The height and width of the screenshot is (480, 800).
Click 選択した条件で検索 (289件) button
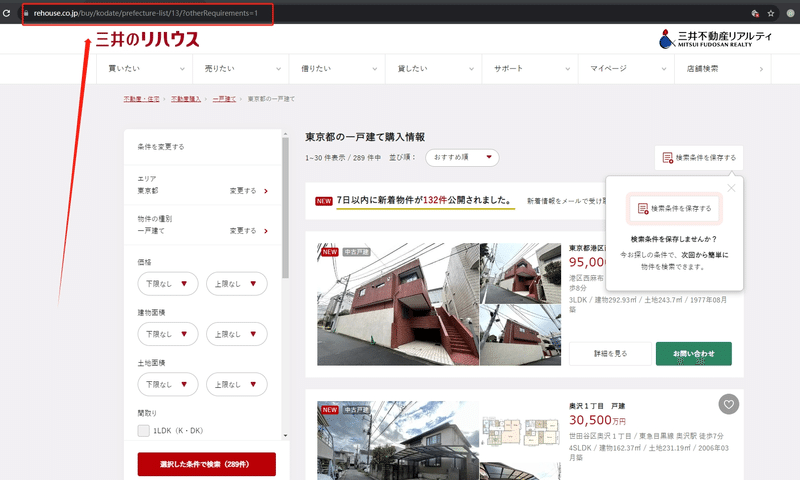(x=207, y=464)
